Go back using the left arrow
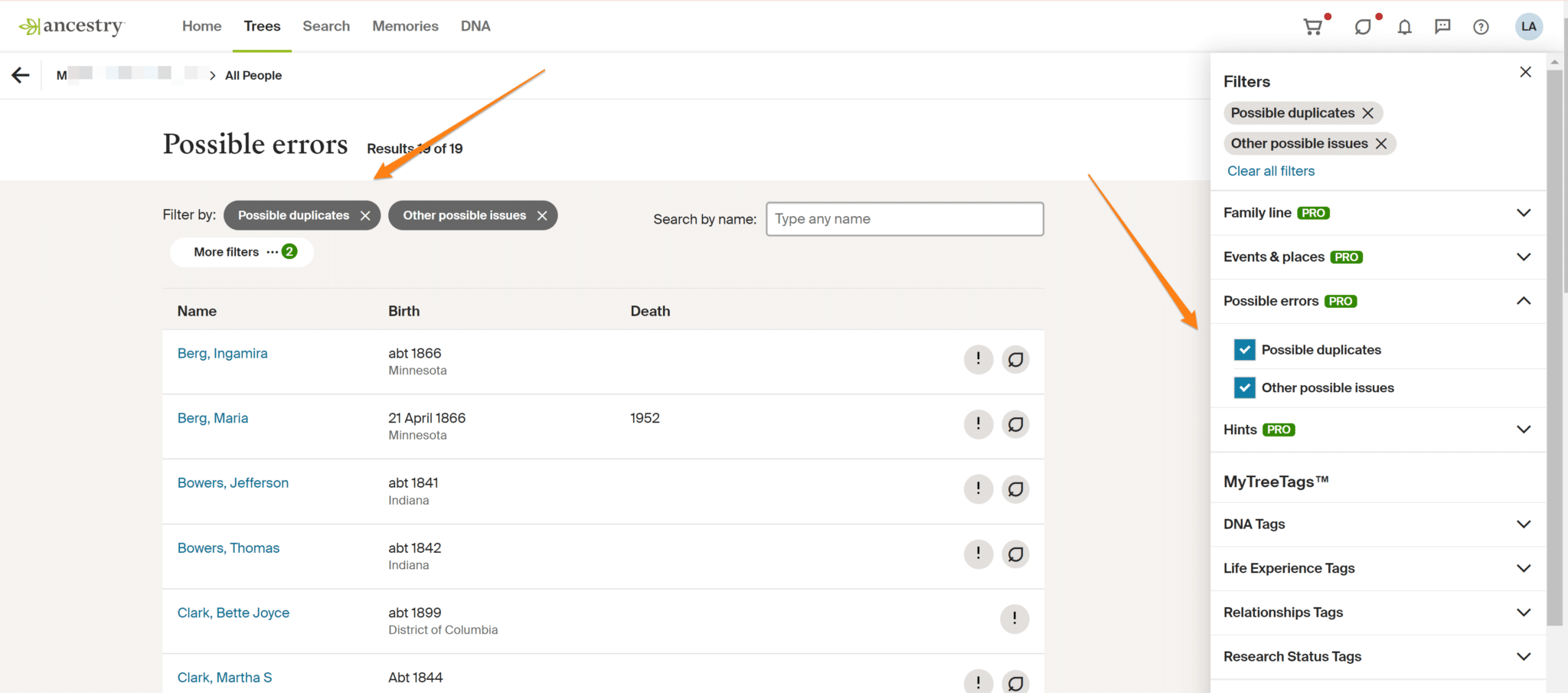The height and width of the screenshot is (693, 1568). pos(21,75)
